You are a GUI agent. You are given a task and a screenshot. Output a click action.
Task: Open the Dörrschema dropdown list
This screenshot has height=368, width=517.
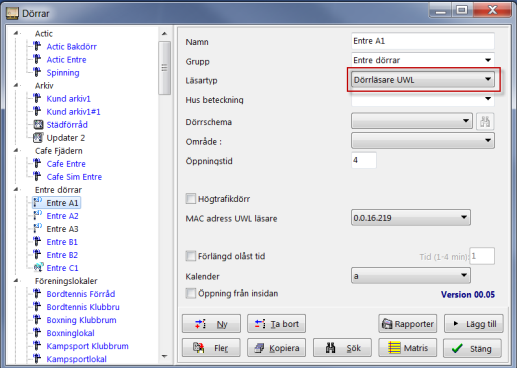pos(412,121)
